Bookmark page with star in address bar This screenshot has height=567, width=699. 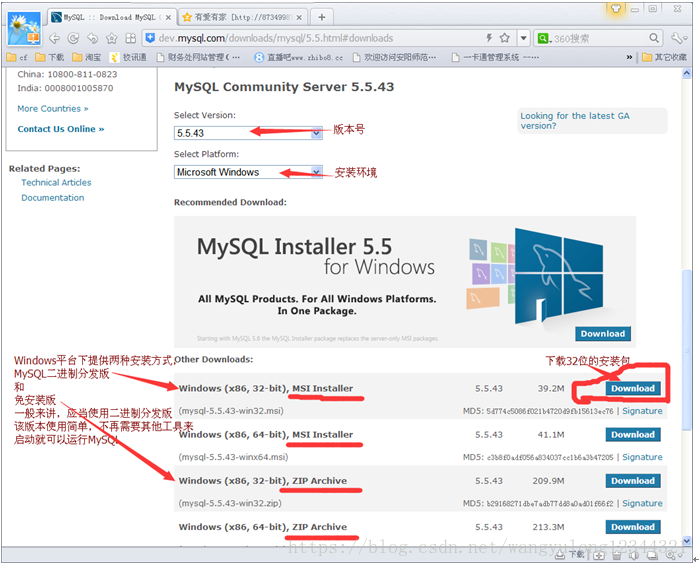tap(505, 38)
